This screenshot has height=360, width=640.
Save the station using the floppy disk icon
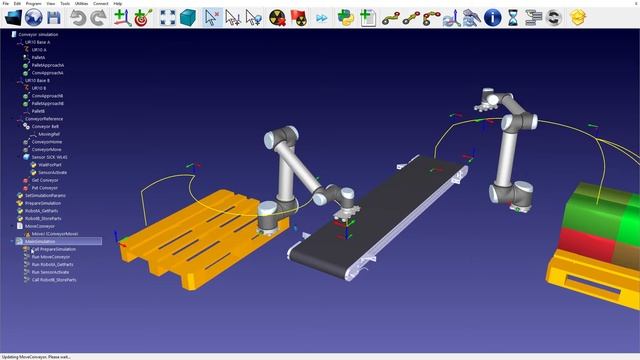[54, 18]
